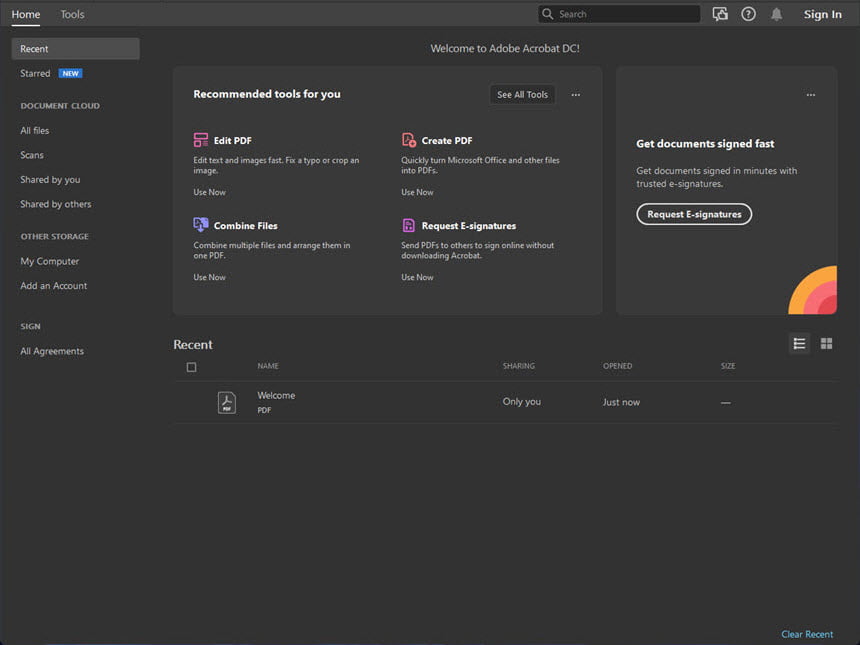Viewport: 860px width, 645px height.
Task: Open the Create PDF tool icon
Action: [409, 140]
